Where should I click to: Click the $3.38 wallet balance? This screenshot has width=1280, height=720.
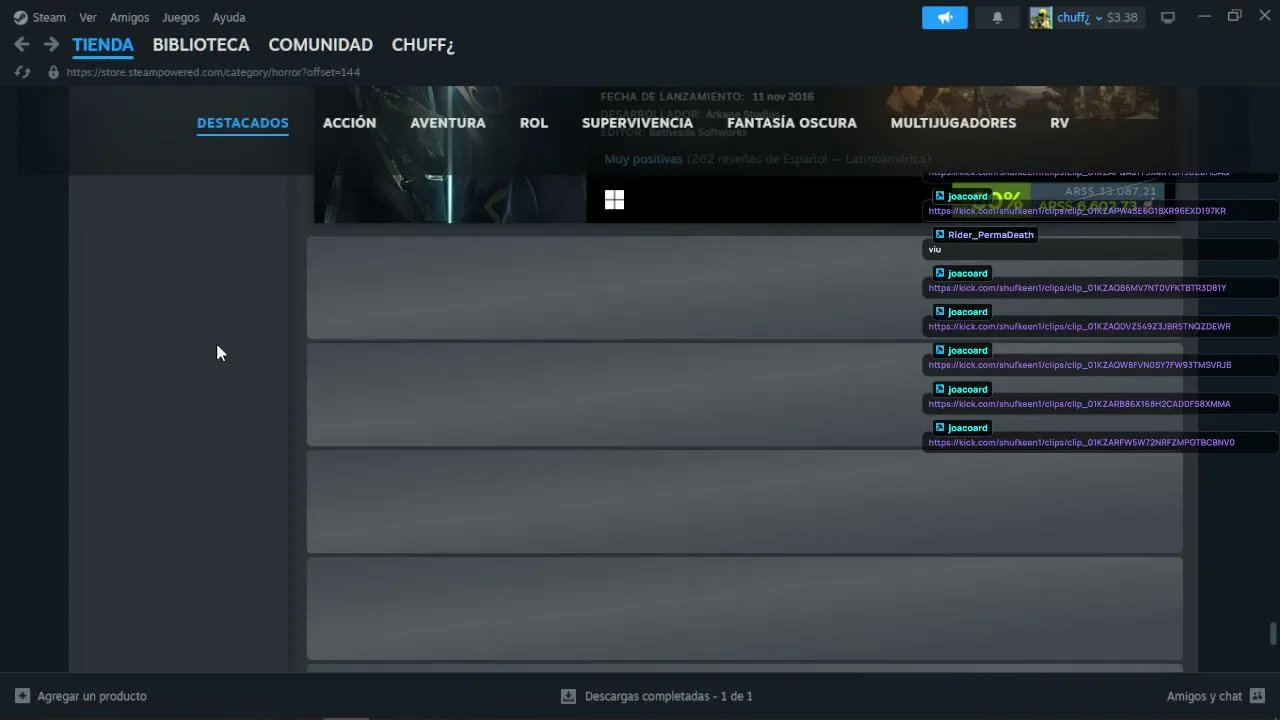click(x=1122, y=17)
